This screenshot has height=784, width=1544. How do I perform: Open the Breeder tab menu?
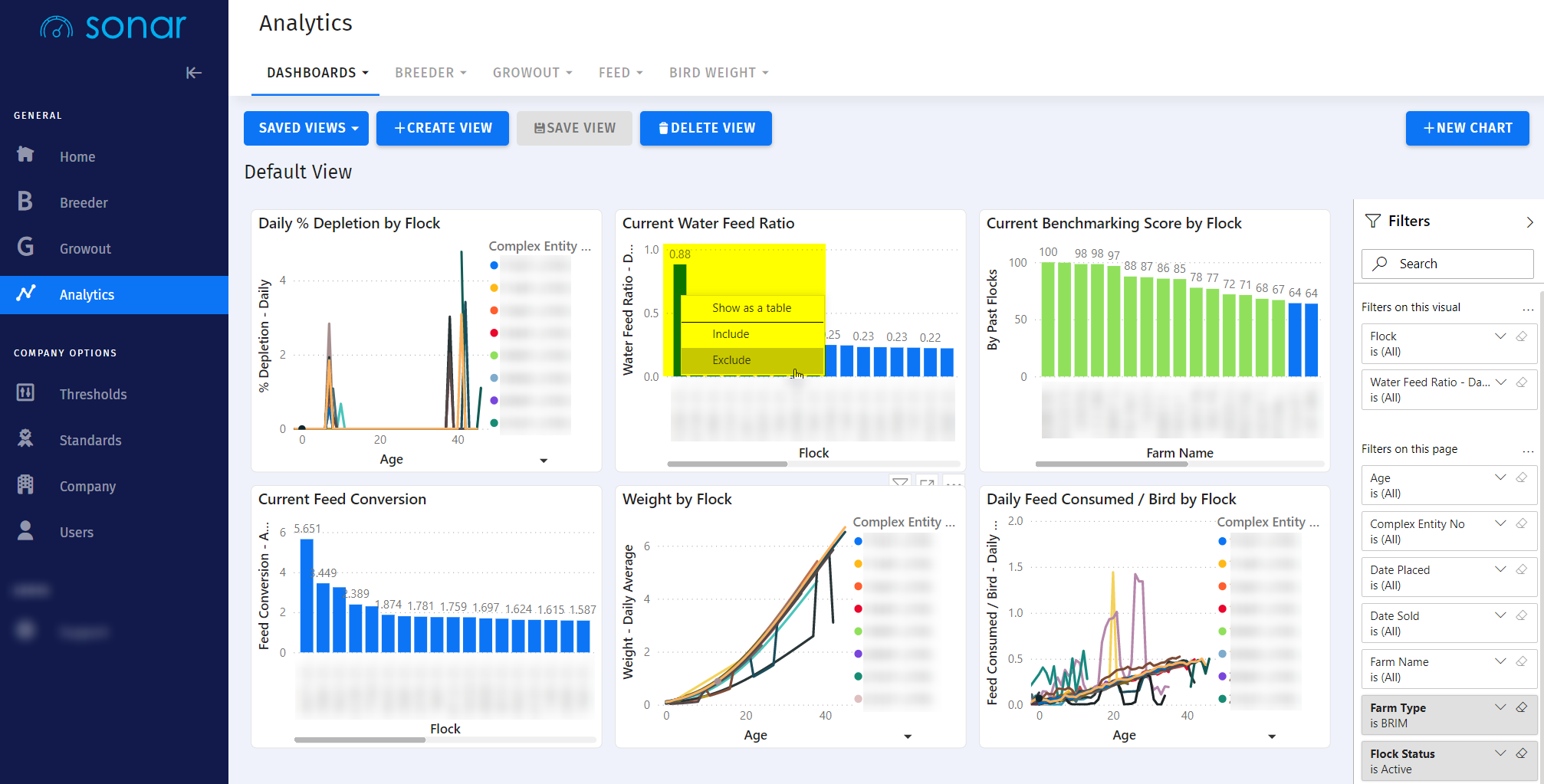click(x=430, y=73)
